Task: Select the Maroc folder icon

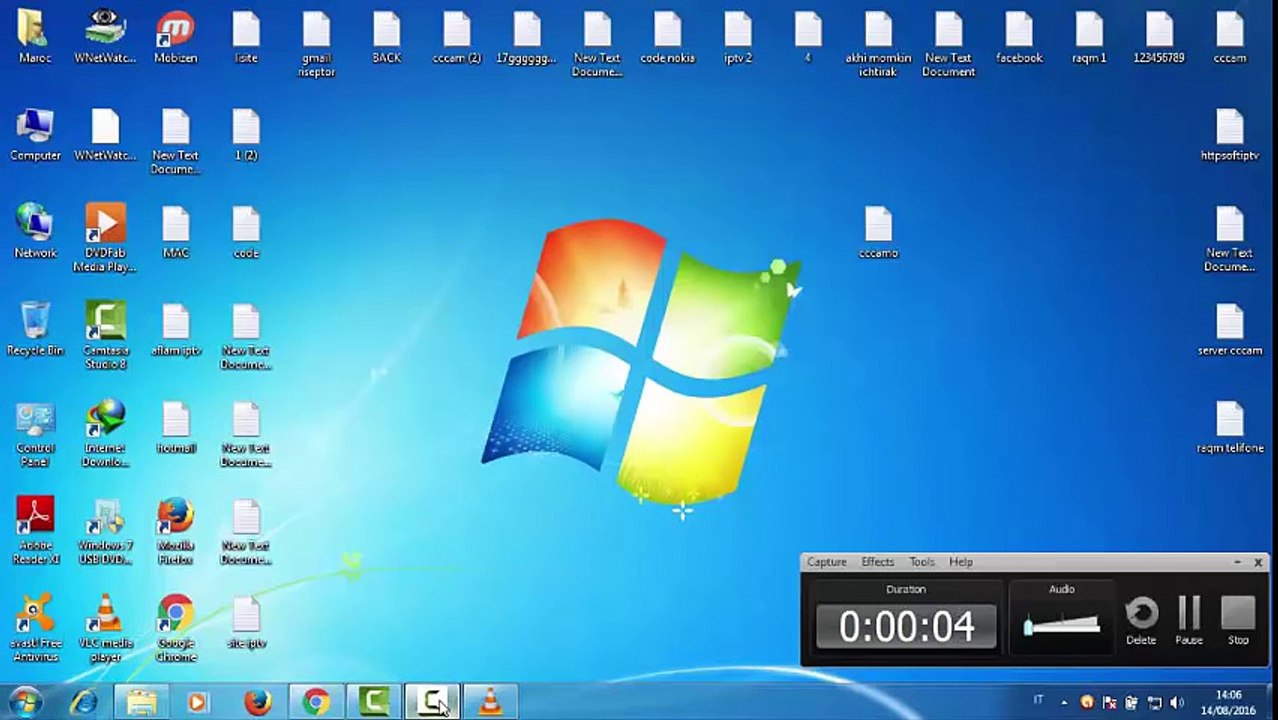Action: click(x=35, y=37)
